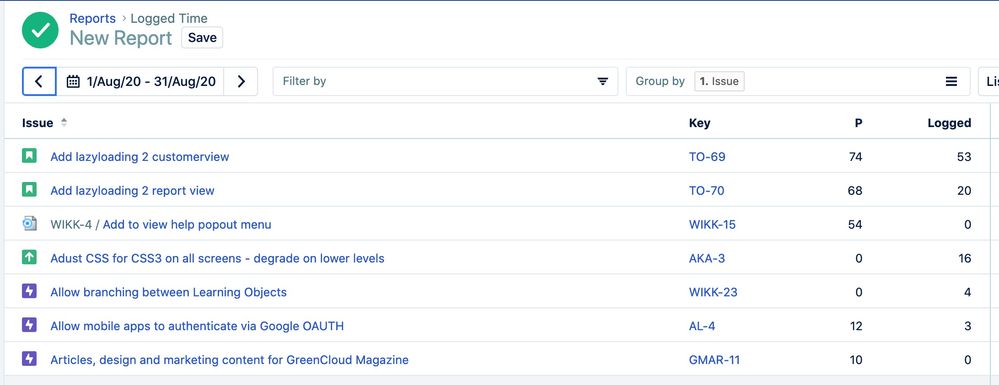Sort by the Key column header
This screenshot has width=999, height=385.
coord(700,123)
